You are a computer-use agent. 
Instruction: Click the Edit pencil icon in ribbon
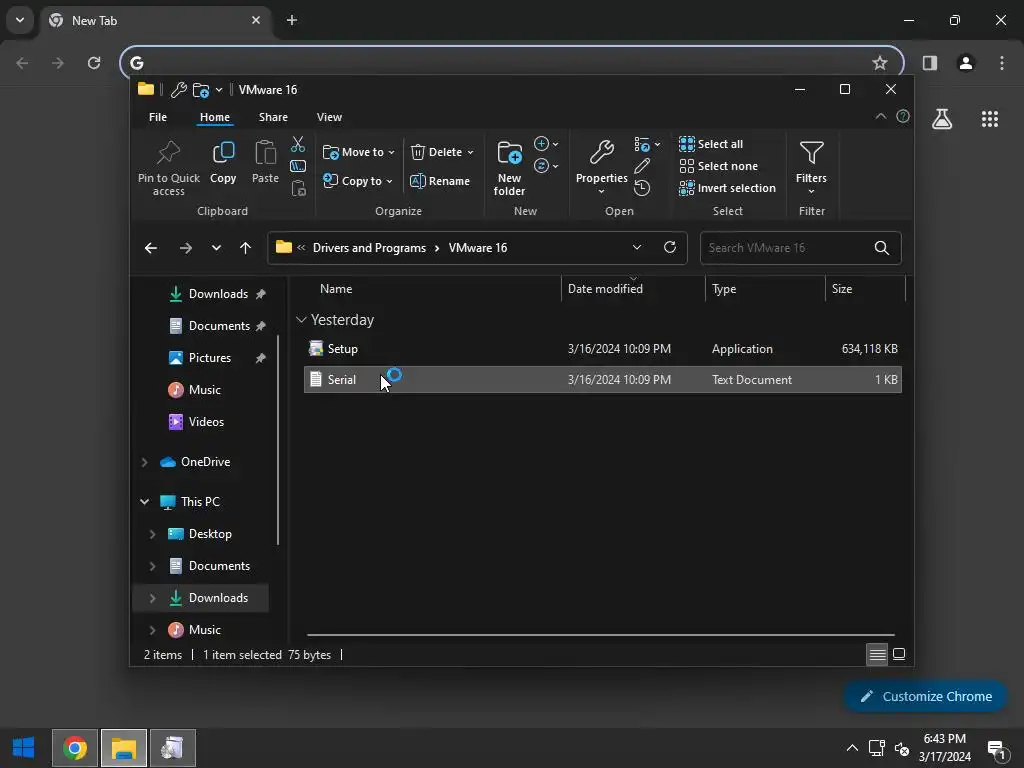tap(642, 166)
